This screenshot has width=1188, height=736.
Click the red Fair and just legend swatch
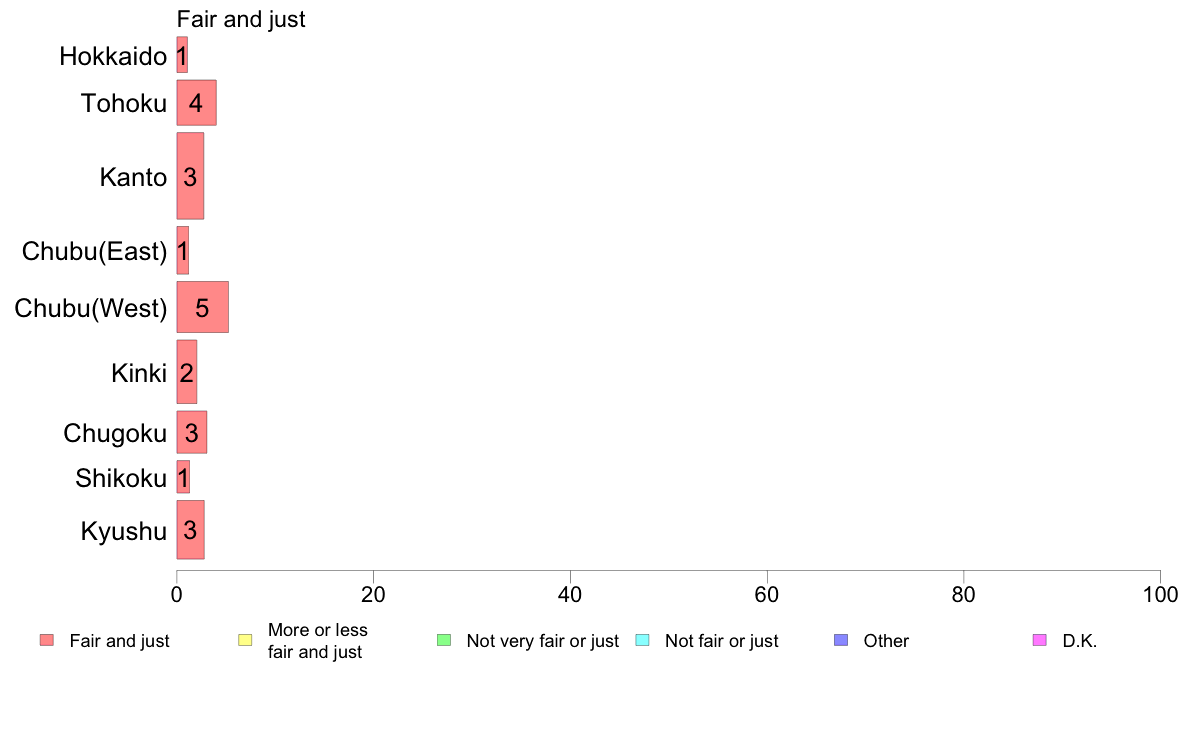(47, 640)
